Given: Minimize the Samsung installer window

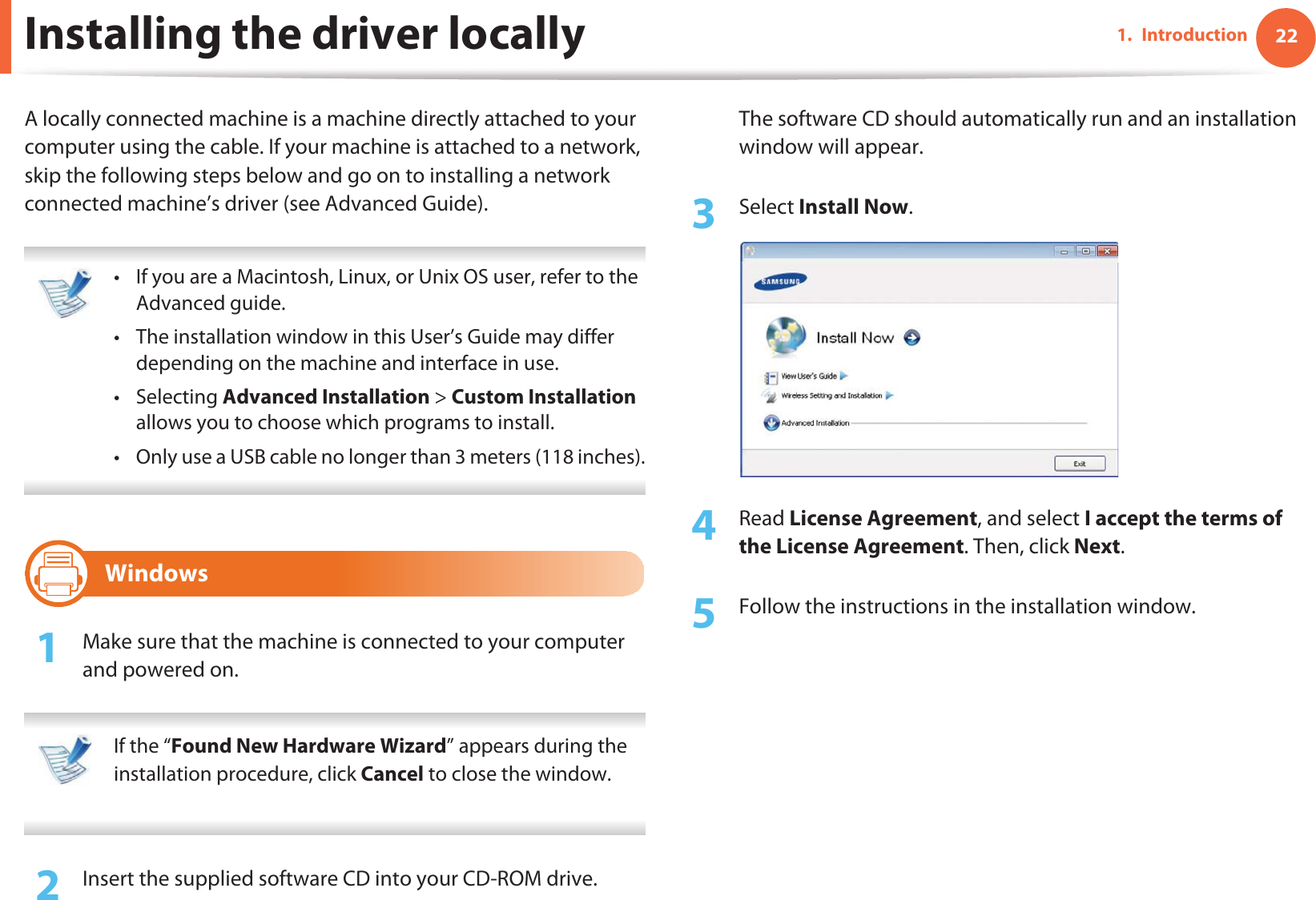Looking at the screenshot, I should tap(1065, 251).
